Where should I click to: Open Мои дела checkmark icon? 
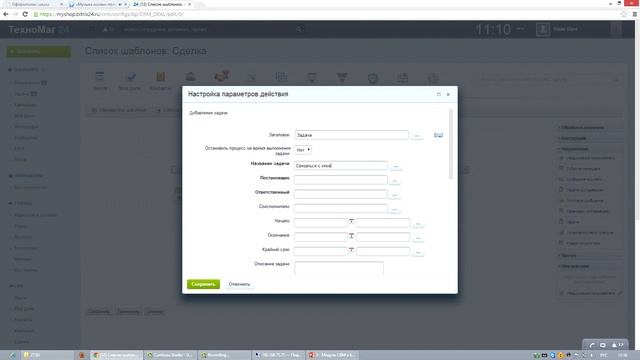click(x=130, y=80)
